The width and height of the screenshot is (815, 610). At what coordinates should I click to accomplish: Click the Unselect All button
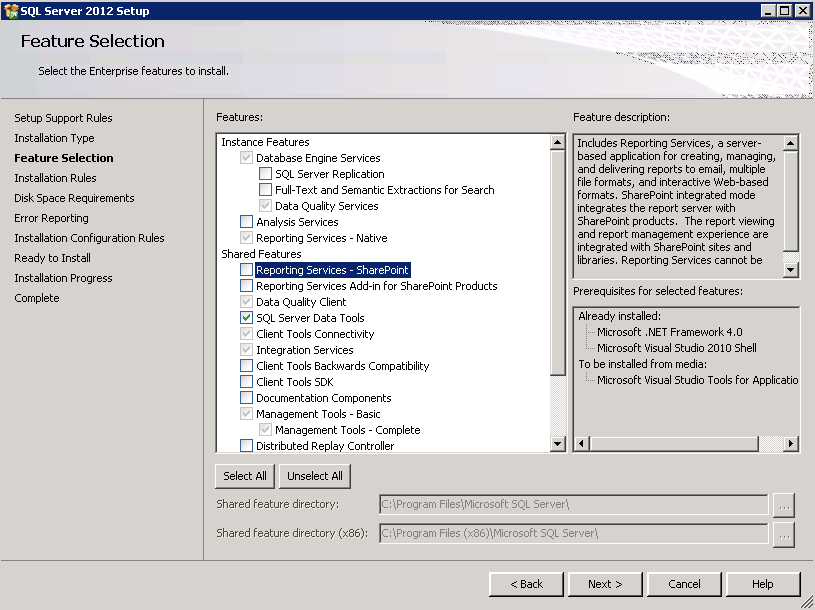tap(315, 476)
